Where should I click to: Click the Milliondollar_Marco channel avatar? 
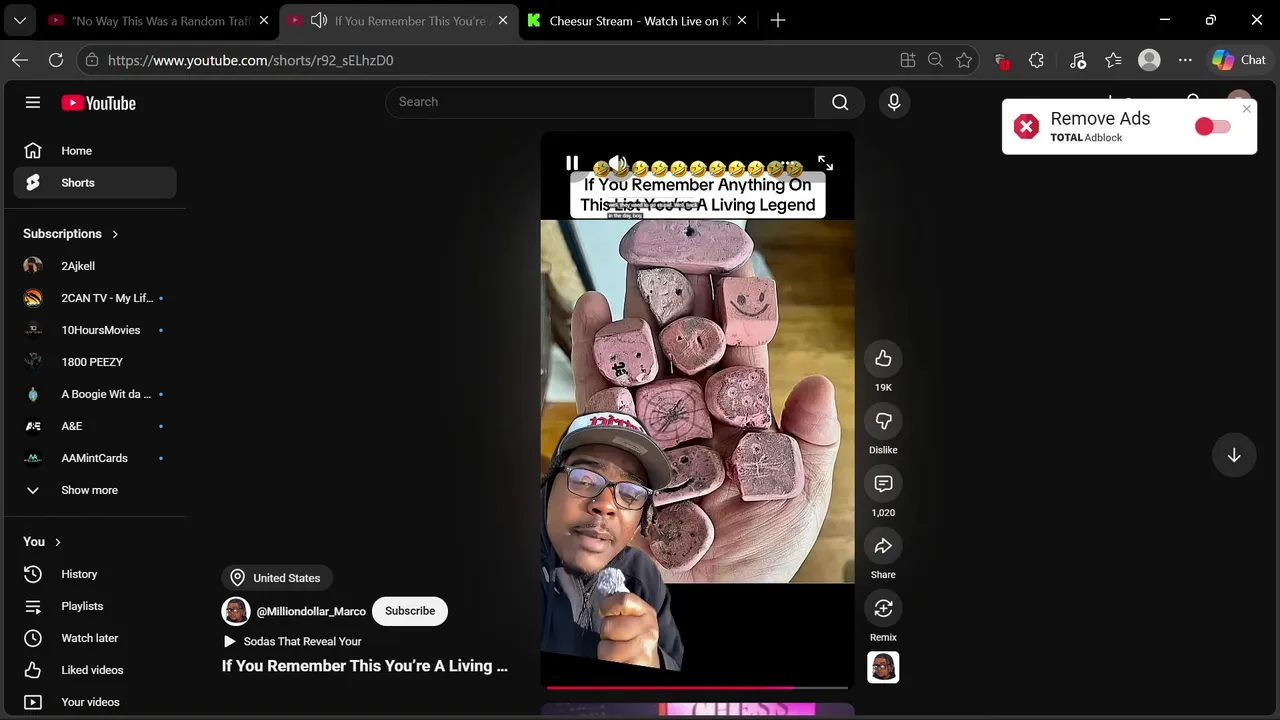(x=236, y=611)
